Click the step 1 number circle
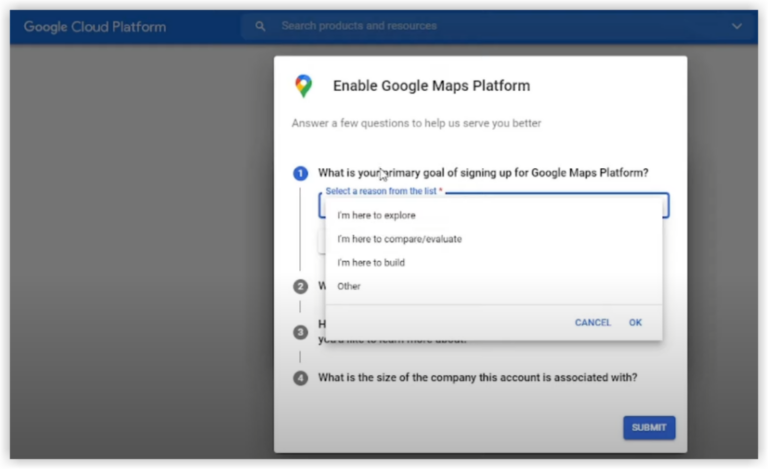Image resolution: width=768 pixels, height=469 pixels. (300, 173)
